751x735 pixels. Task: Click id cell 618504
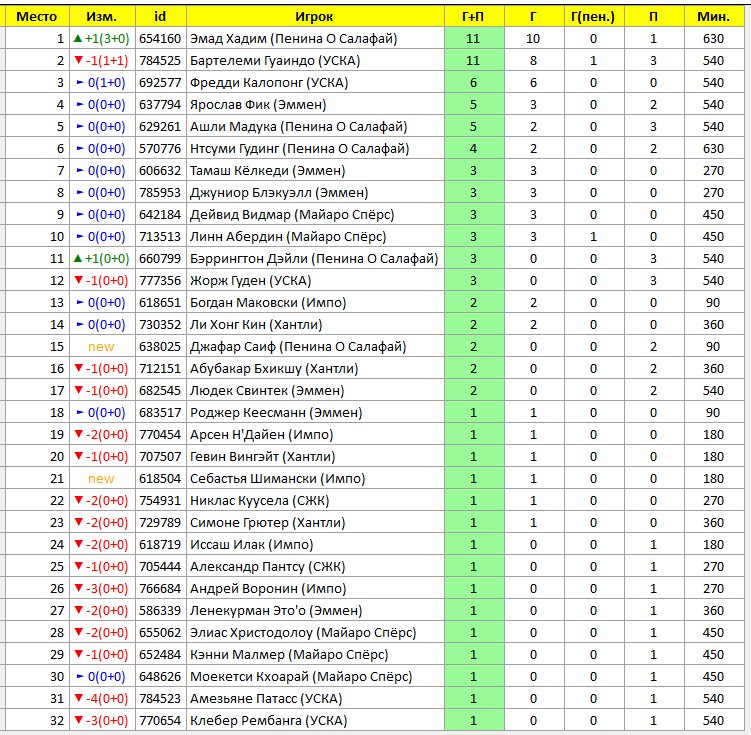(160, 479)
